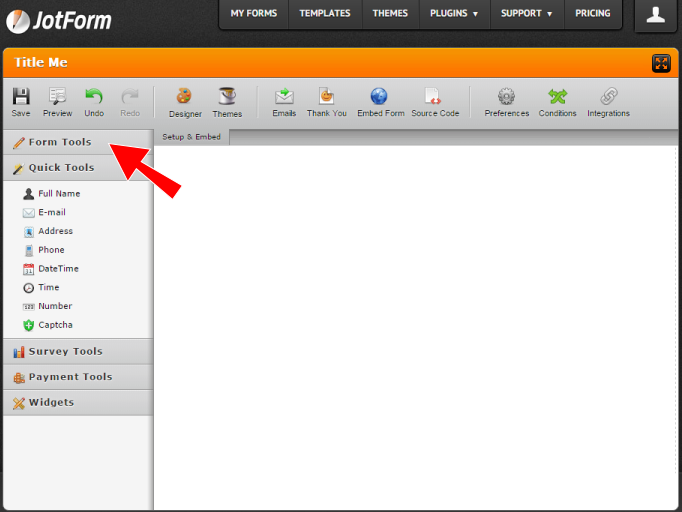This screenshot has width=682, height=512.
Task: Open Themes in top navigation
Action: tap(390, 13)
